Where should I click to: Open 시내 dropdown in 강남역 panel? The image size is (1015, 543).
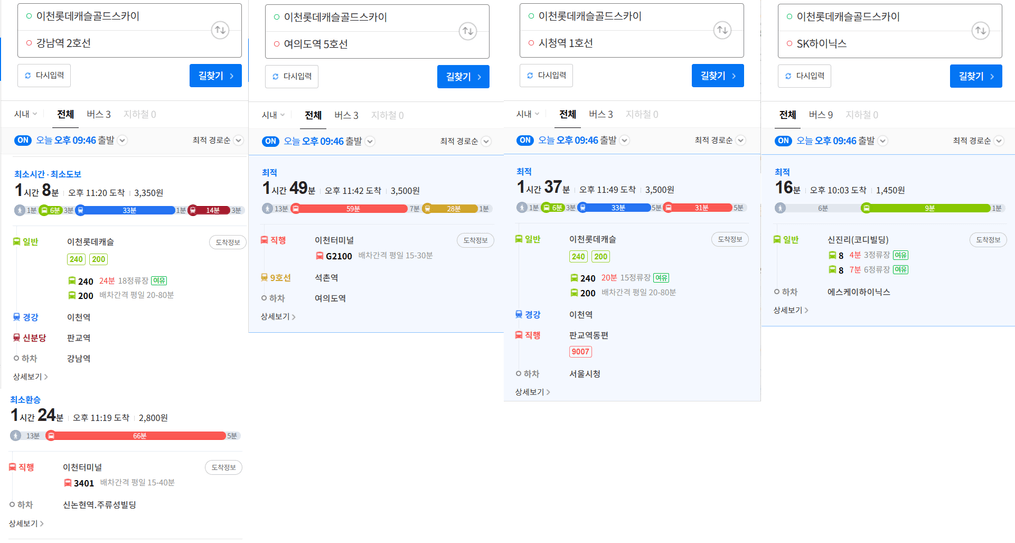[26, 114]
